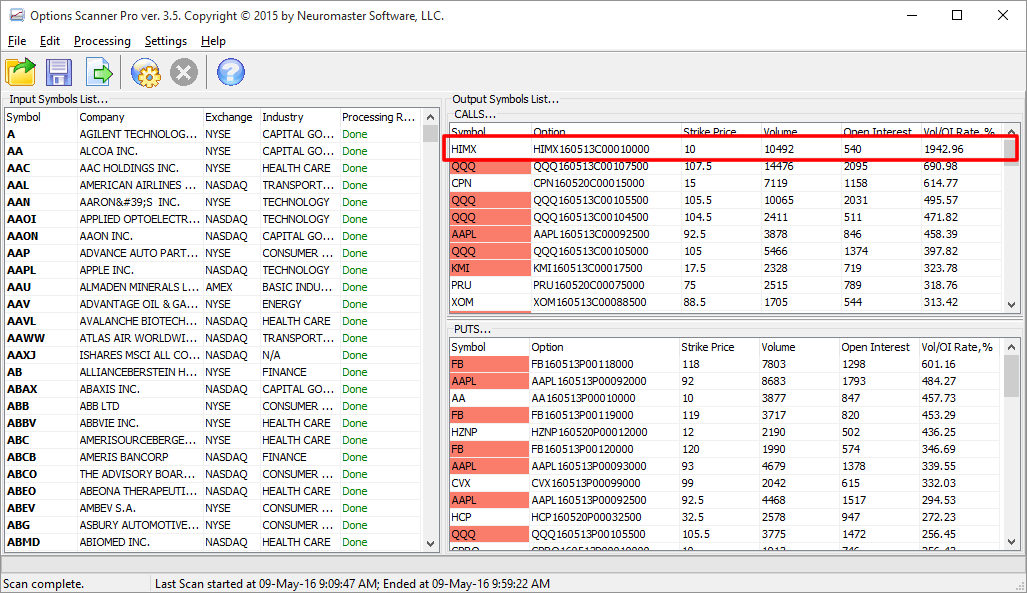Click the globe-and-gear processing toolbar icon
1027x593 pixels.
coord(145,72)
